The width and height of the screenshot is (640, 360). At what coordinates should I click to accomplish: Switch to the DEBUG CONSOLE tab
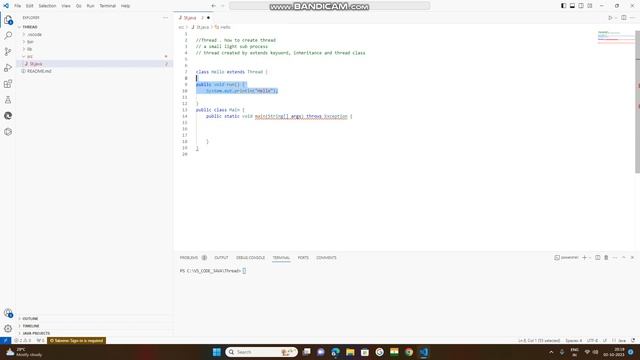(x=250, y=258)
